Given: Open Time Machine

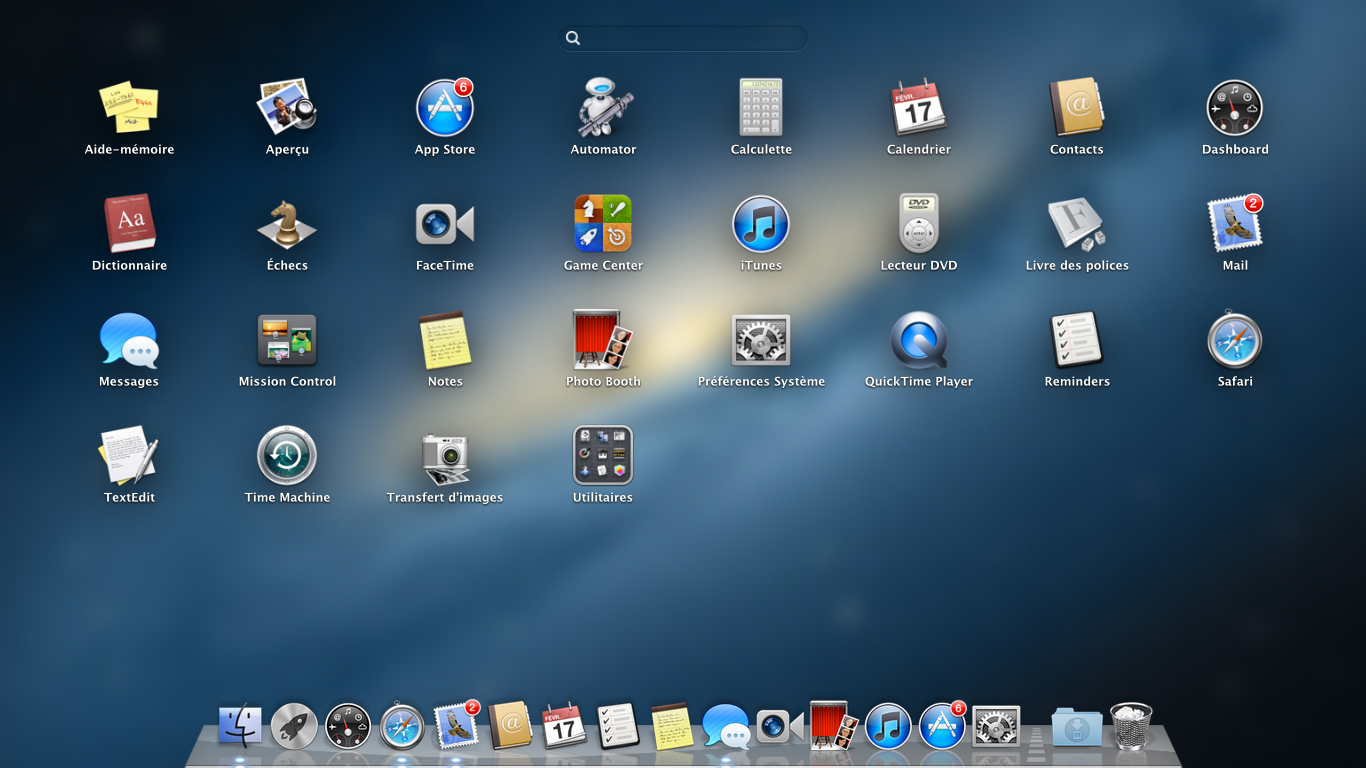Looking at the screenshot, I should coord(287,456).
